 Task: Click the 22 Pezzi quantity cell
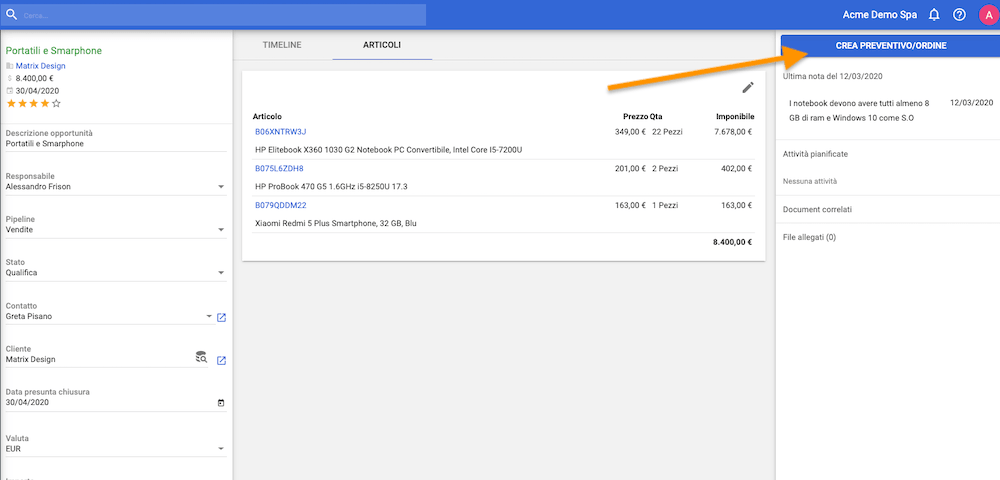pos(665,132)
